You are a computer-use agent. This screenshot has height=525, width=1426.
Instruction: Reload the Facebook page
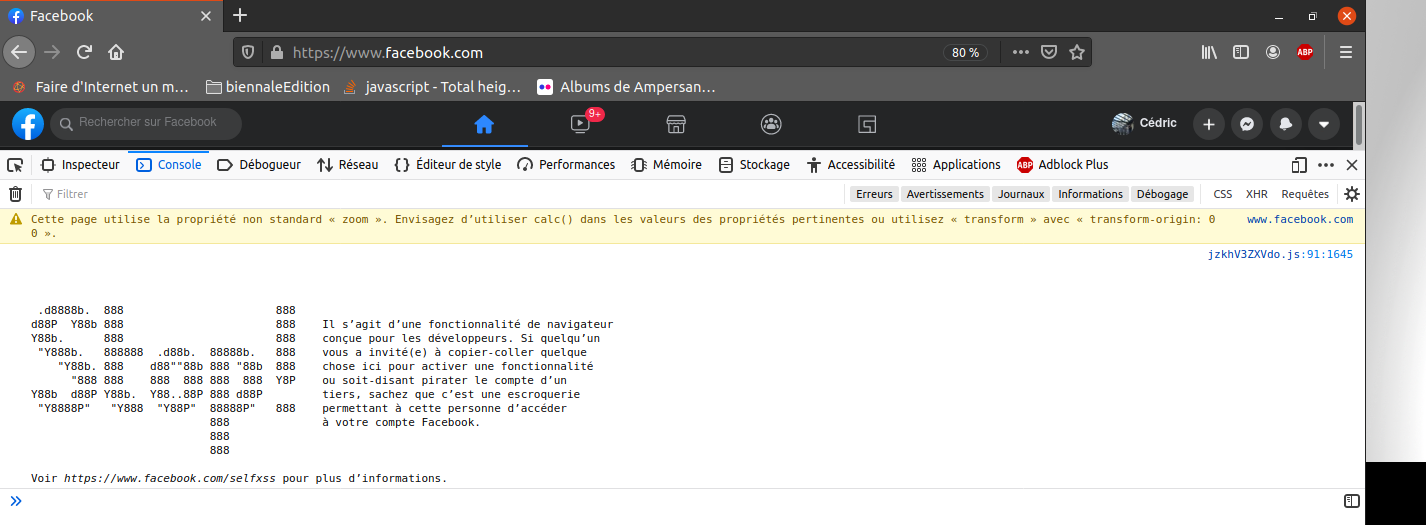click(85, 52)
